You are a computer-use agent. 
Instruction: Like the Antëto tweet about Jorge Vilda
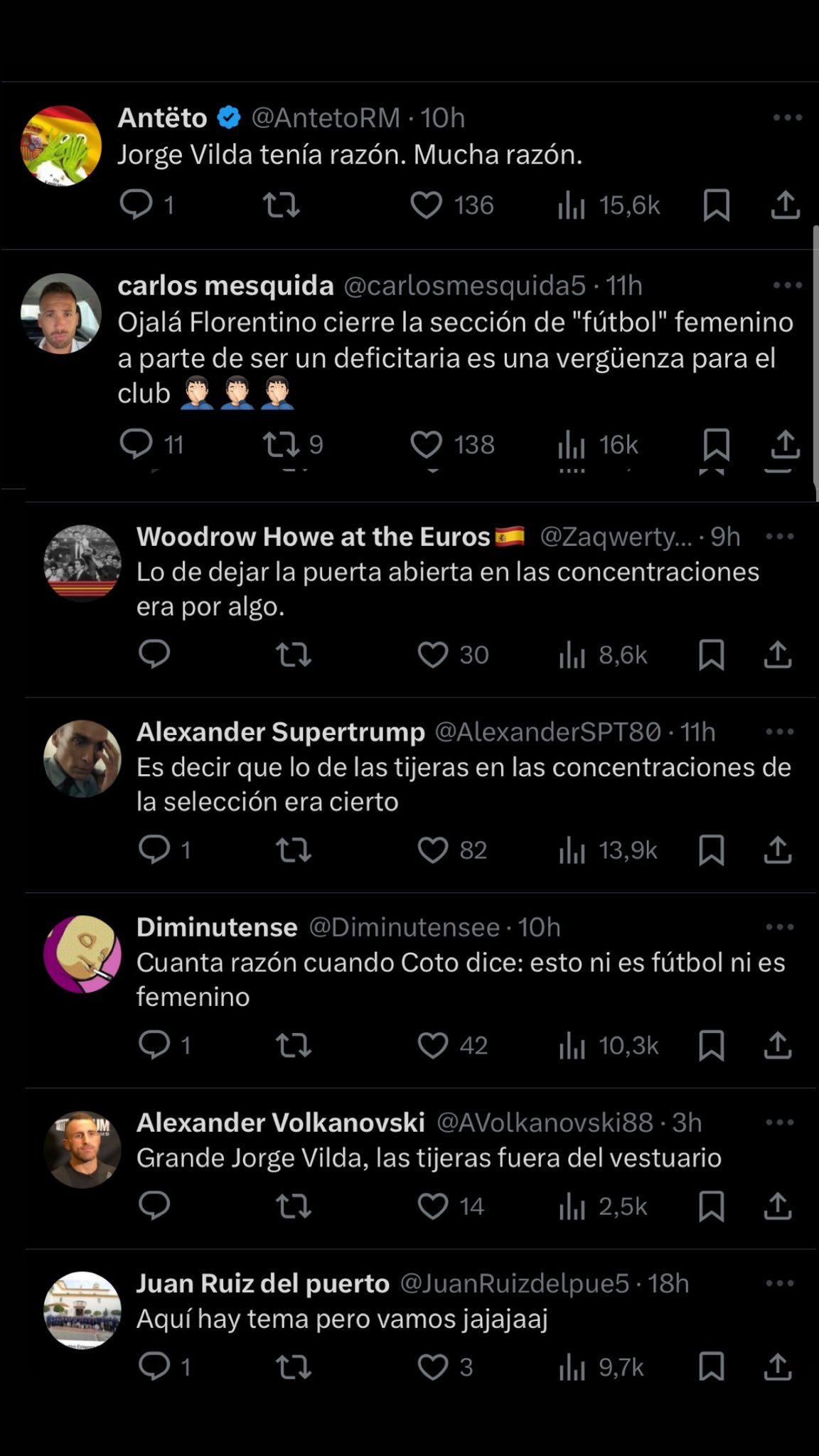(x=427, y=205)
